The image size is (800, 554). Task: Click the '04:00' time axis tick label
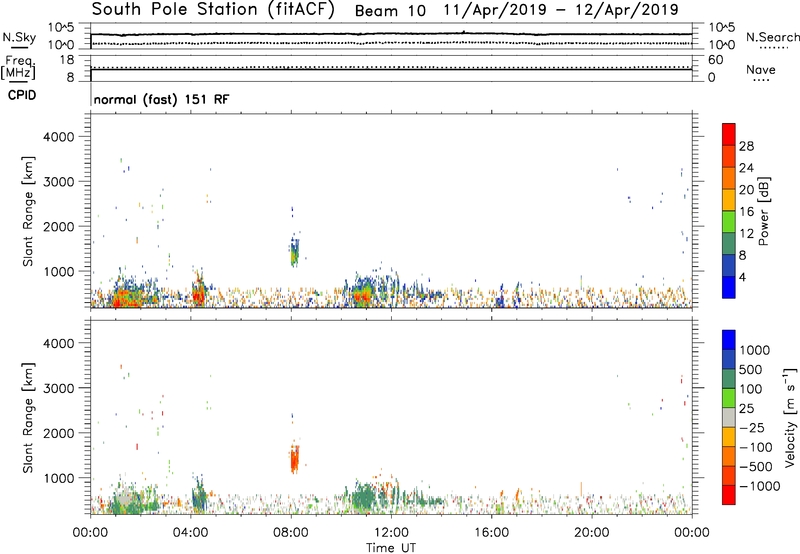click(x=191, y=533)
